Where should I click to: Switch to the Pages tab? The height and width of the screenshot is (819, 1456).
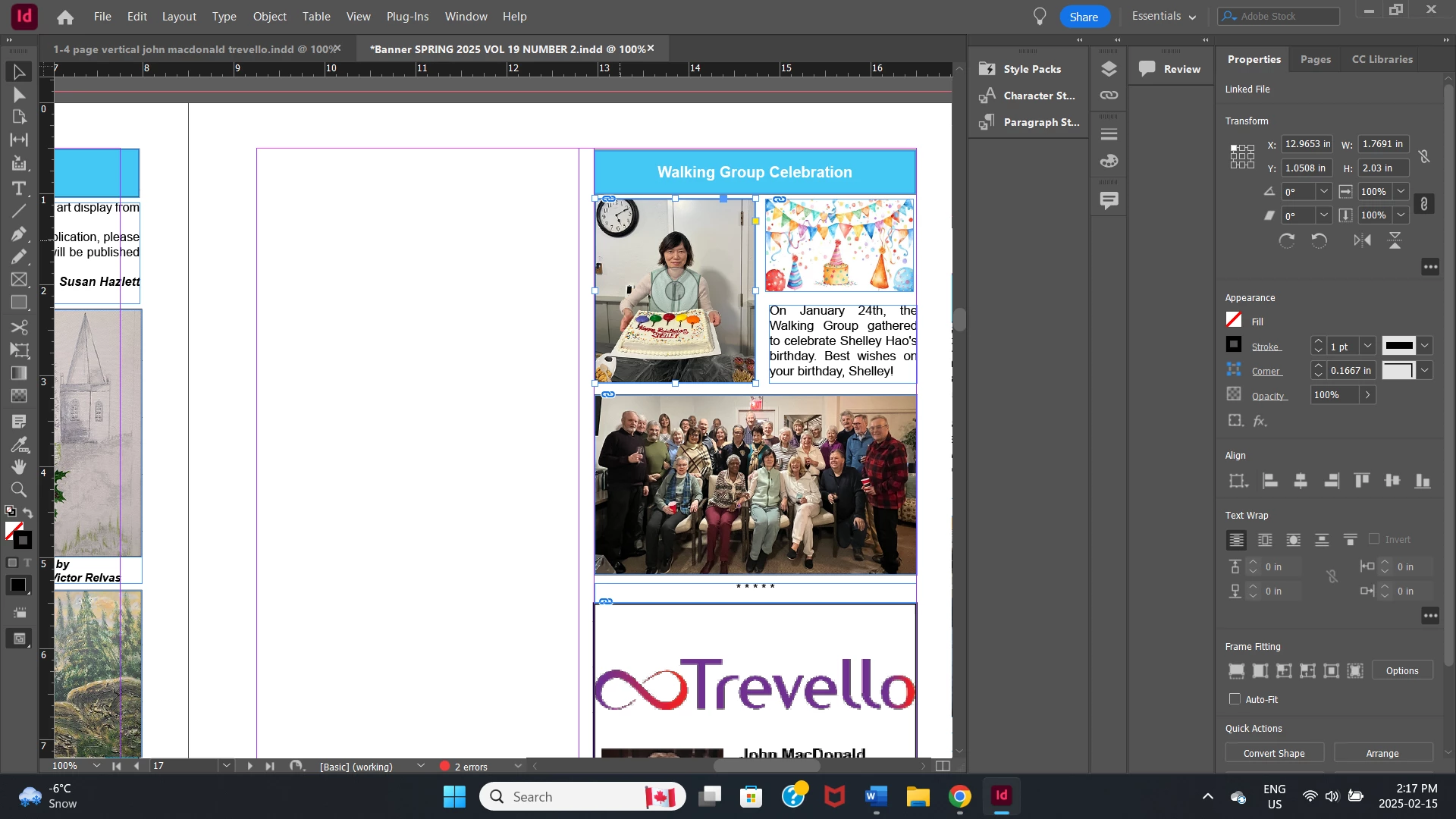[x=1315, y=59]
